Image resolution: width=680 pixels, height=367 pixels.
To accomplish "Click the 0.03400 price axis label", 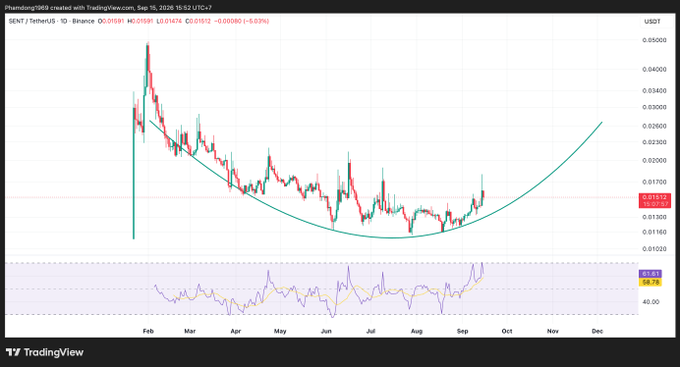I will (654, 91).
